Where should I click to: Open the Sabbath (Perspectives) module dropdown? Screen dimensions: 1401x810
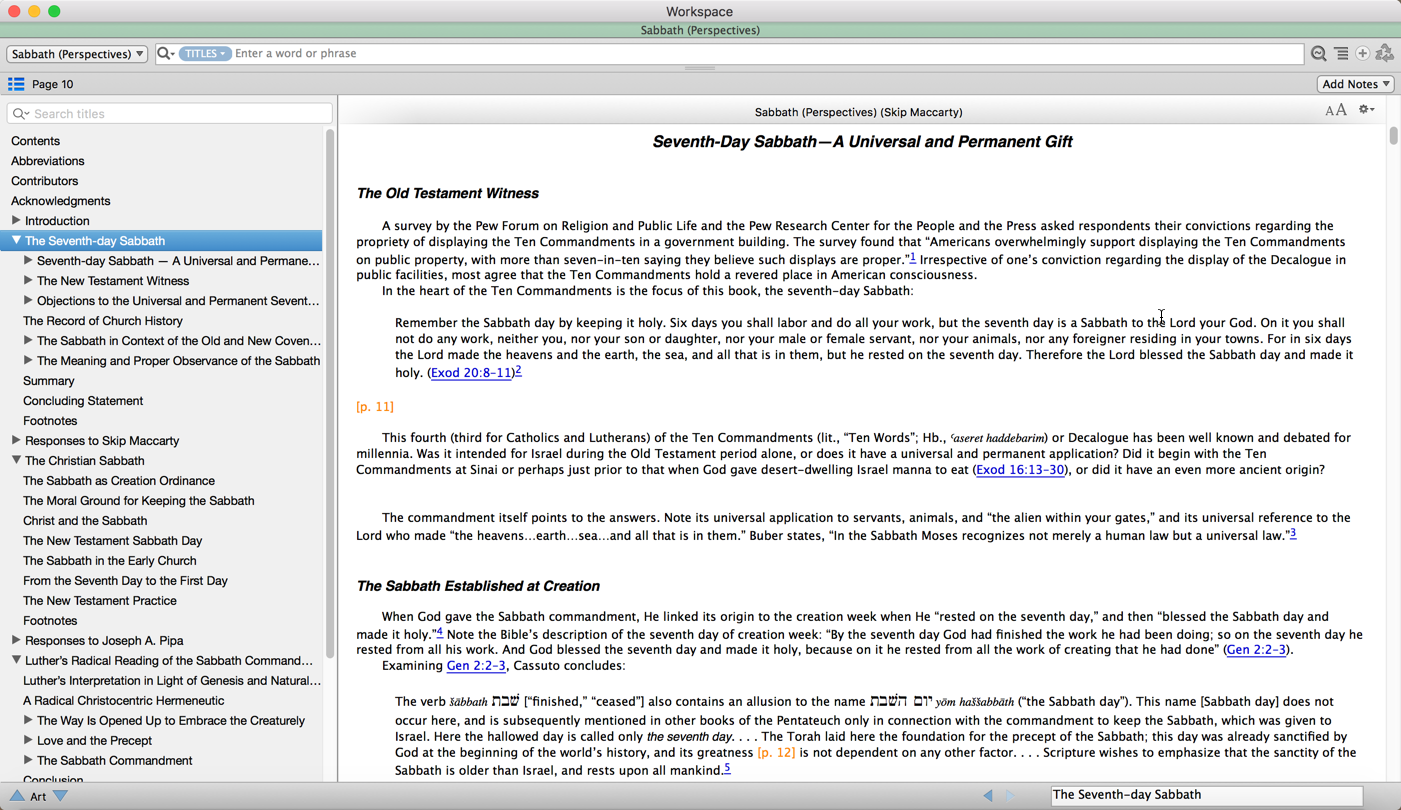(77, 54)
